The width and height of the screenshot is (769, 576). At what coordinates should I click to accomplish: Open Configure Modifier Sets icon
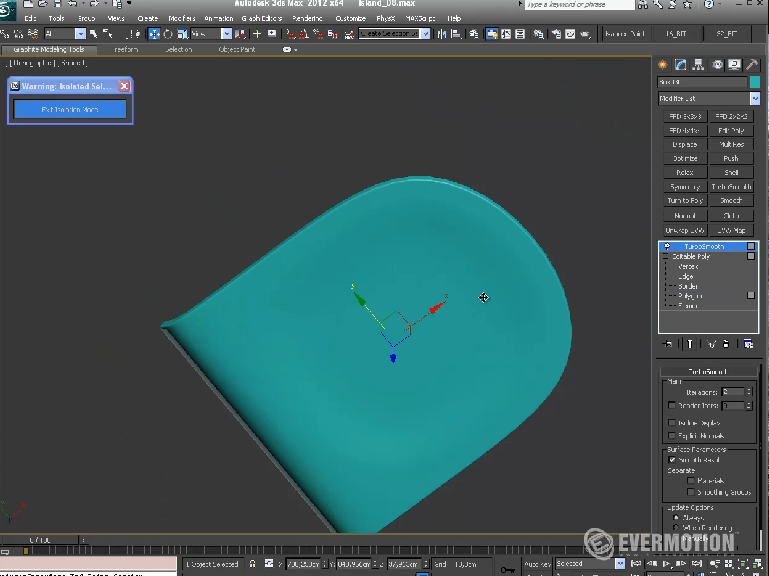pyautogui.click(x=748, y=344)
